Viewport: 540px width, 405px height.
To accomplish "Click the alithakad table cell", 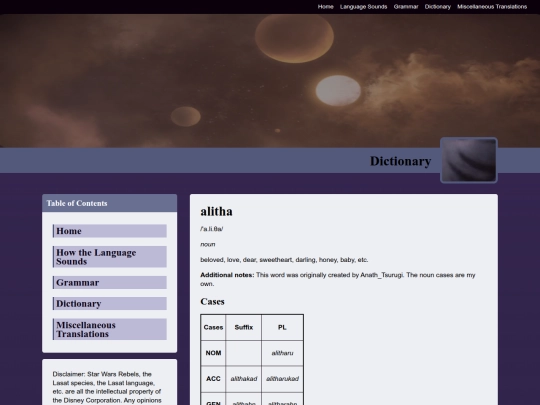I will [244, 379].
